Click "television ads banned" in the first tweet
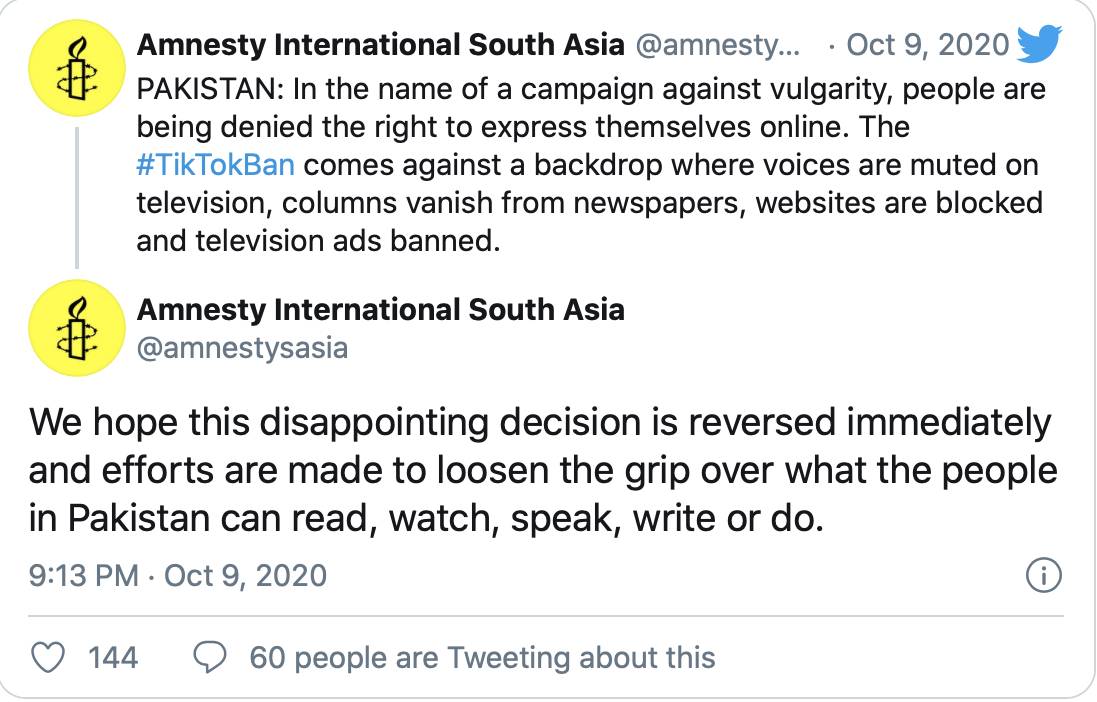 pyautogui.click(x=317, y=241)
